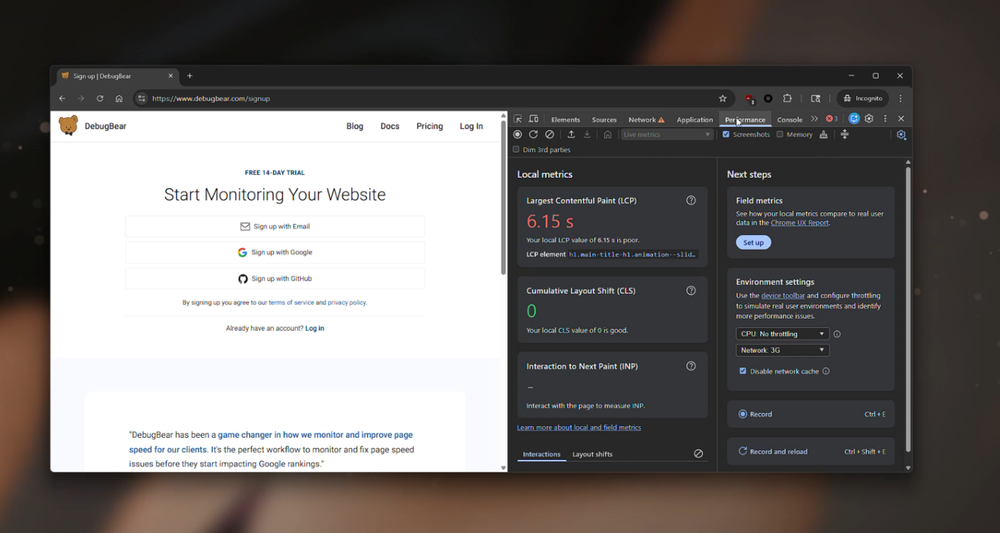Open DevTools settings gear
The height and width of the screenshot is (533, 1000).
click(x=869, y=119)
